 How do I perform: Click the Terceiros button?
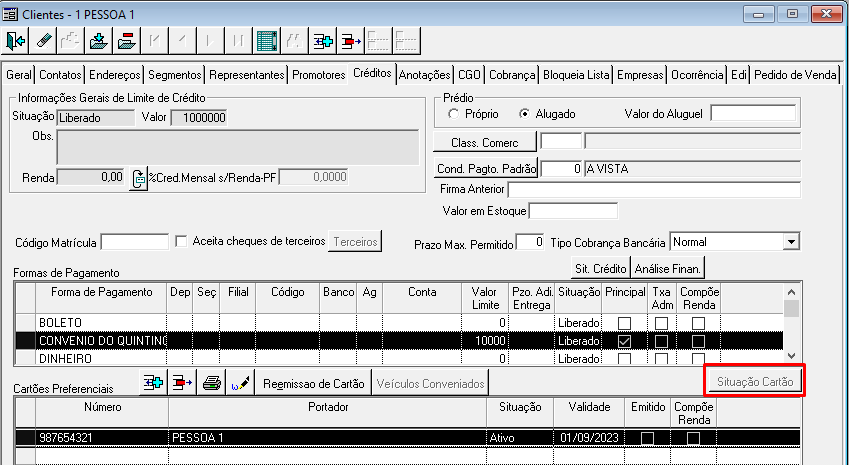tap(355, 241)
